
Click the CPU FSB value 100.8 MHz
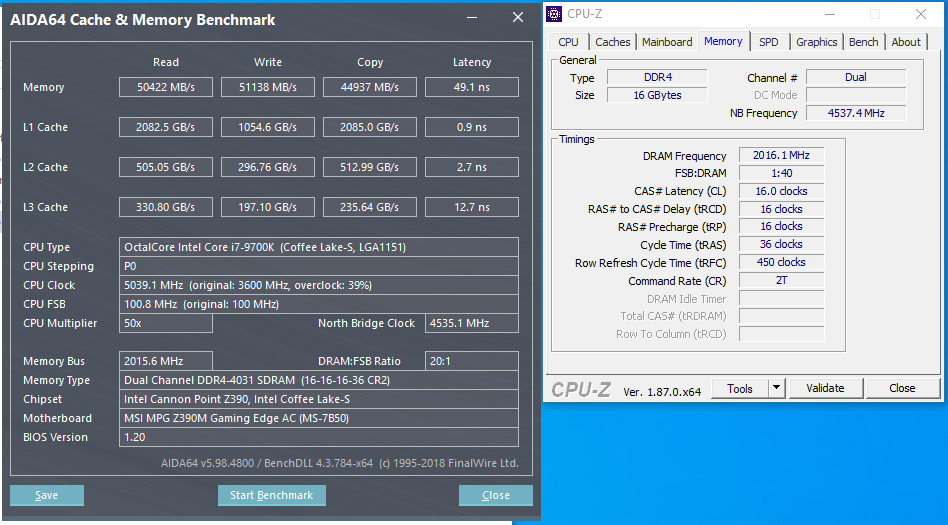(x=319, y=304)
